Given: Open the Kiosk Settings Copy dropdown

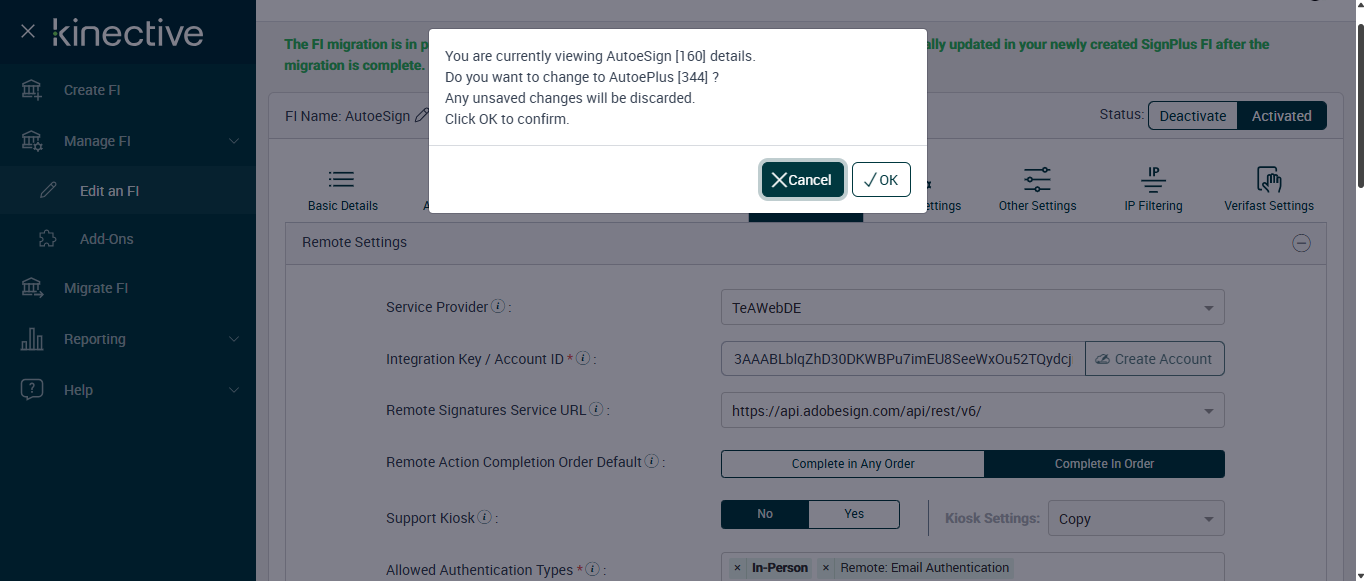Looking at the screenshot, I should [1135, 519].
